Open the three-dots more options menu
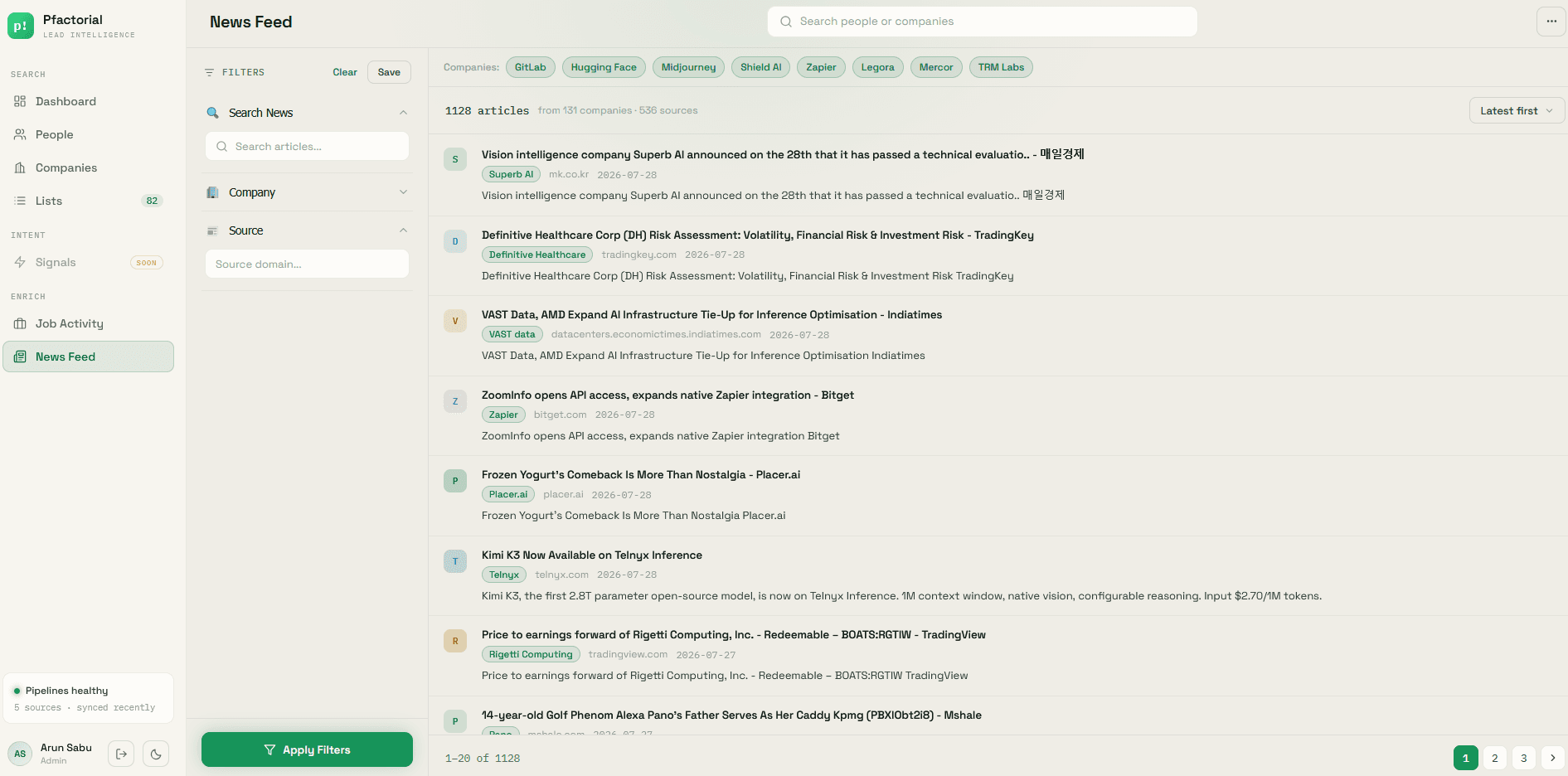 click(x=1551, y=22)
